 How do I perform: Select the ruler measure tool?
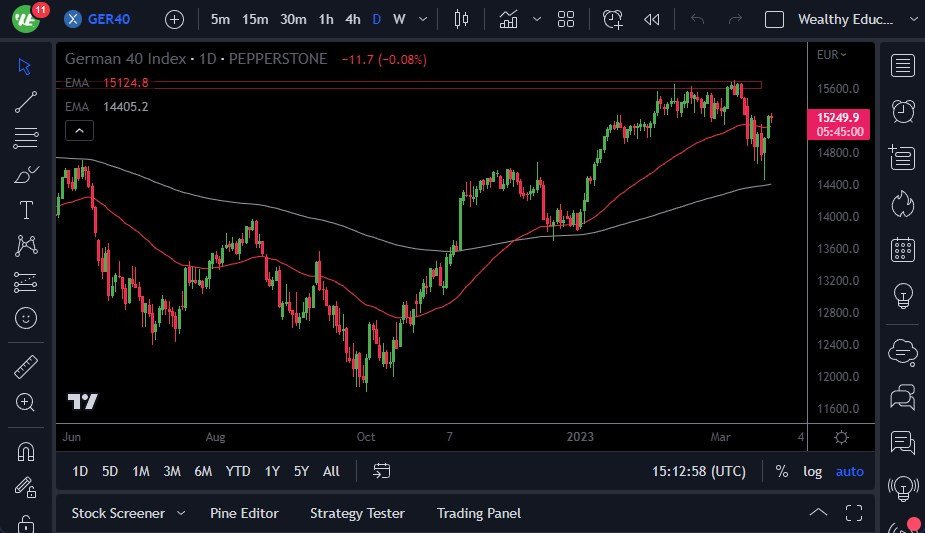[26, 367]
